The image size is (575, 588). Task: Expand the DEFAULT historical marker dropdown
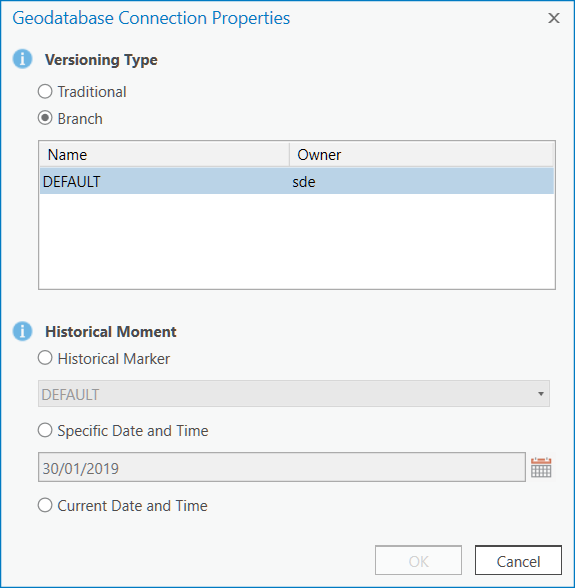click(x=294, y=394)
